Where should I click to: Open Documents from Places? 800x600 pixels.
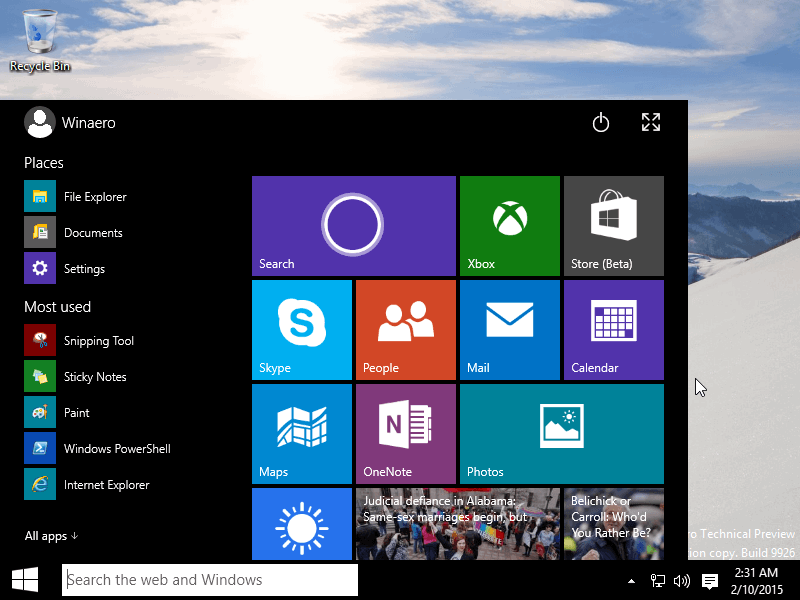73,233
